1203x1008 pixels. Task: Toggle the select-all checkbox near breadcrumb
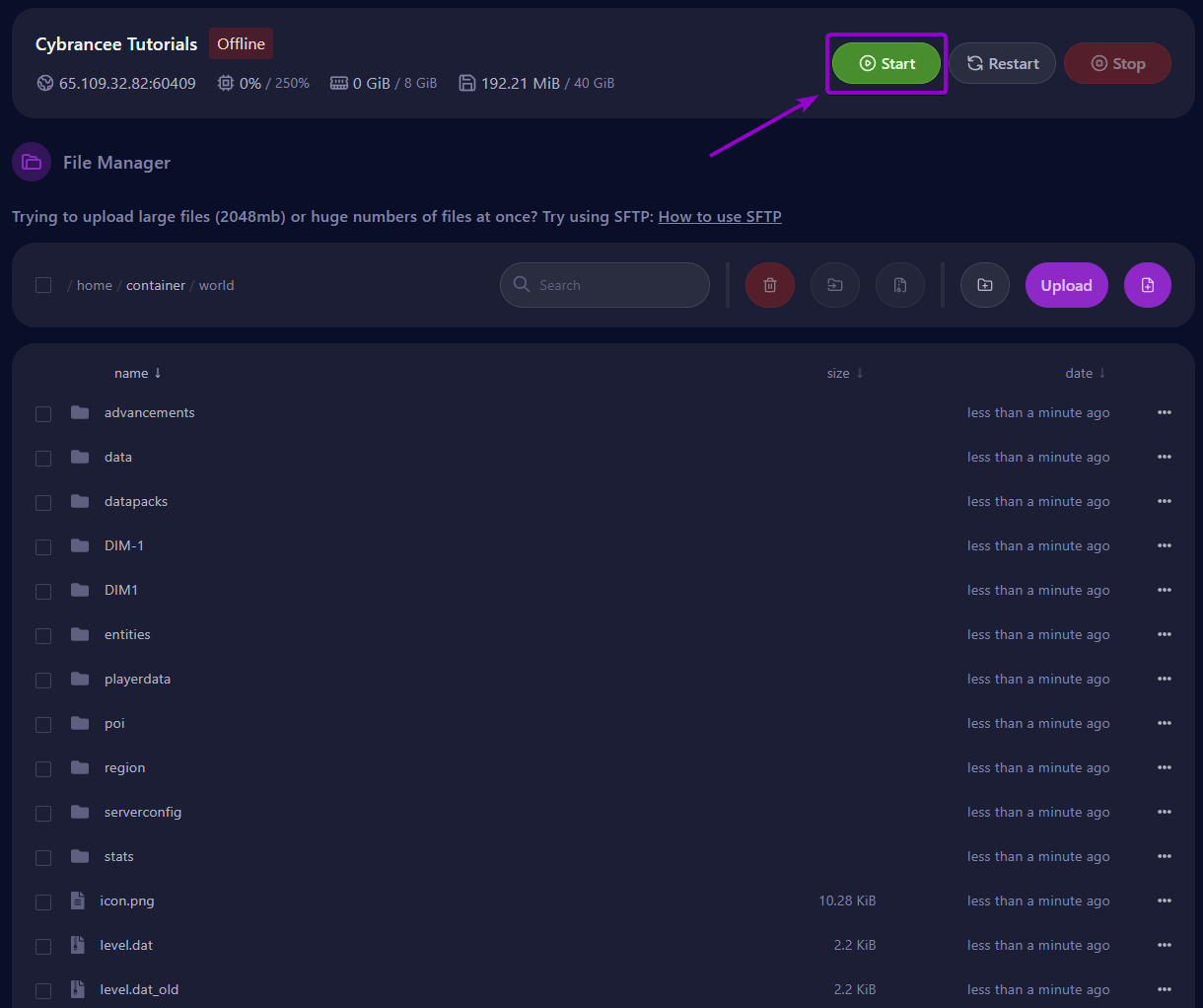tap(43, 285)
